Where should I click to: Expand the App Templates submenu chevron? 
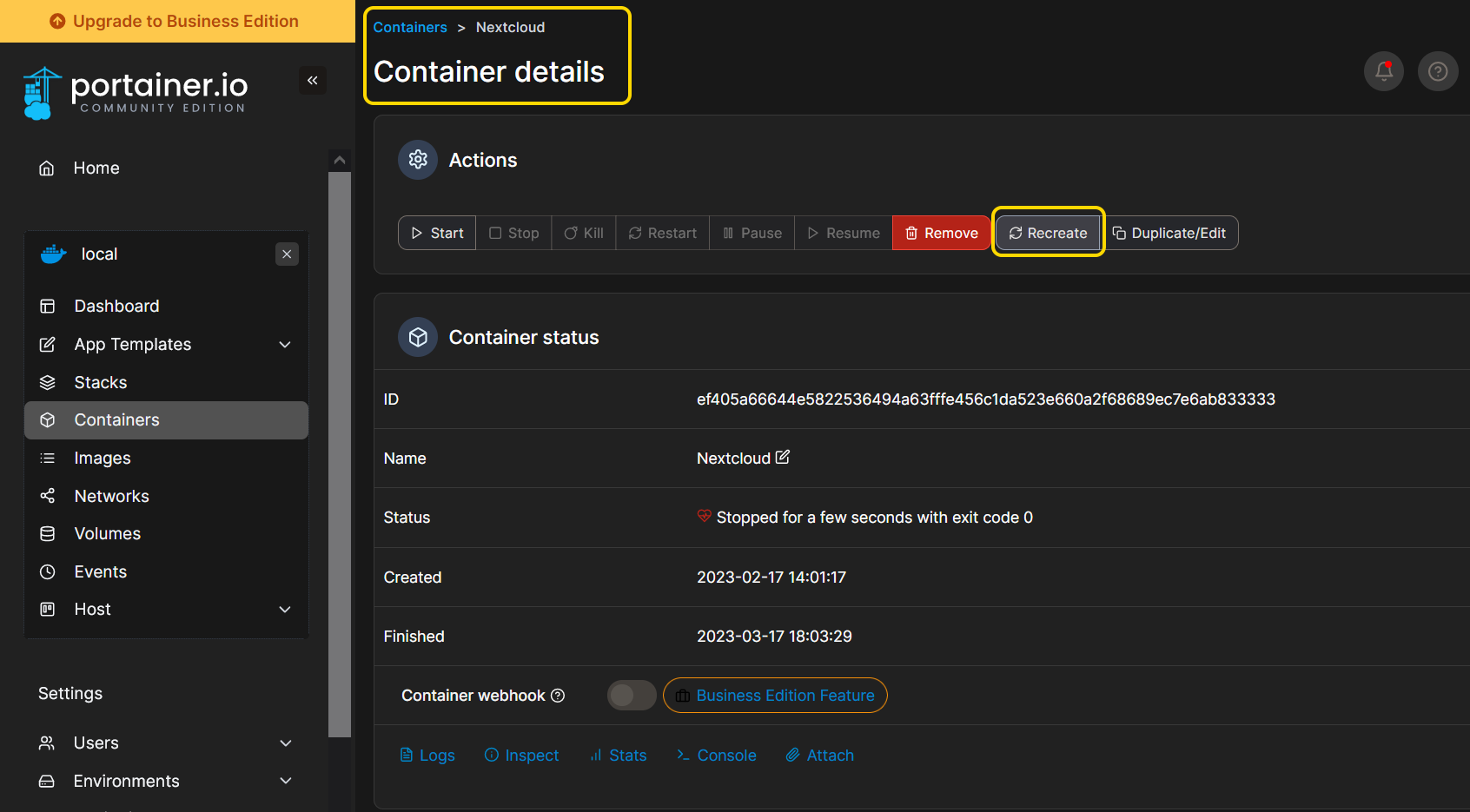285,345
